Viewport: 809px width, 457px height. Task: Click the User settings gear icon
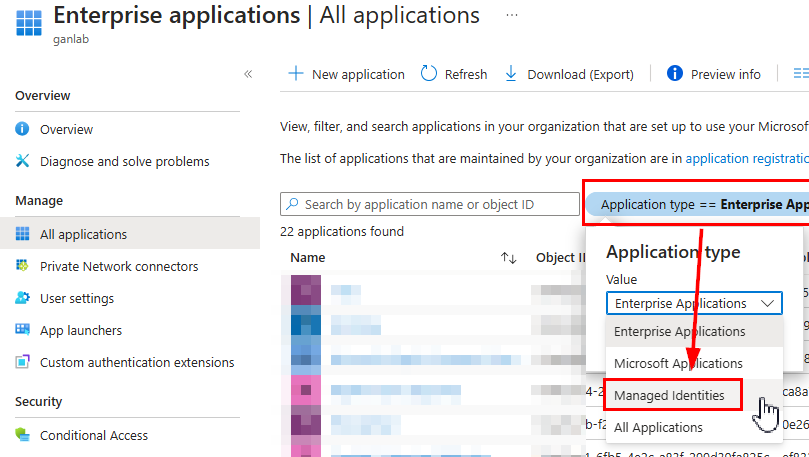[22, 298]
